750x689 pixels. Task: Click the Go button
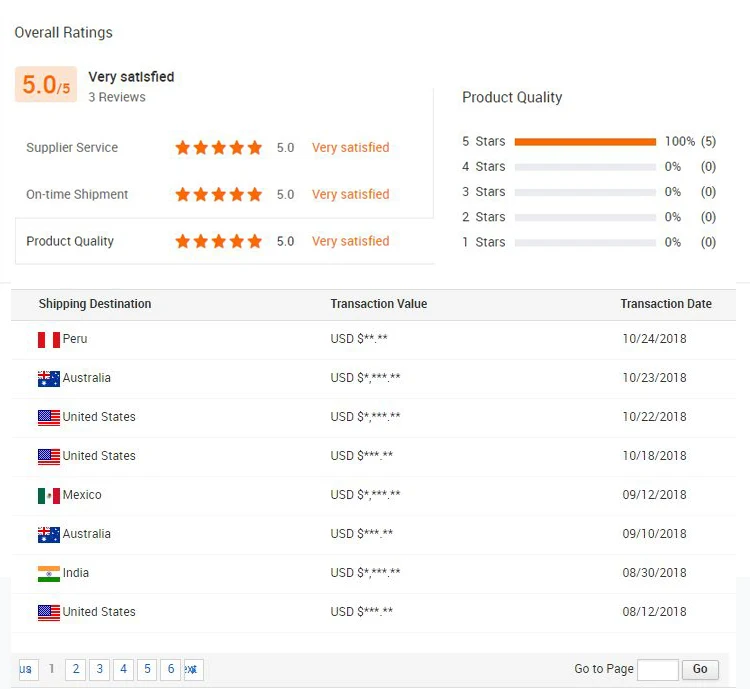(x=700, y=669)
